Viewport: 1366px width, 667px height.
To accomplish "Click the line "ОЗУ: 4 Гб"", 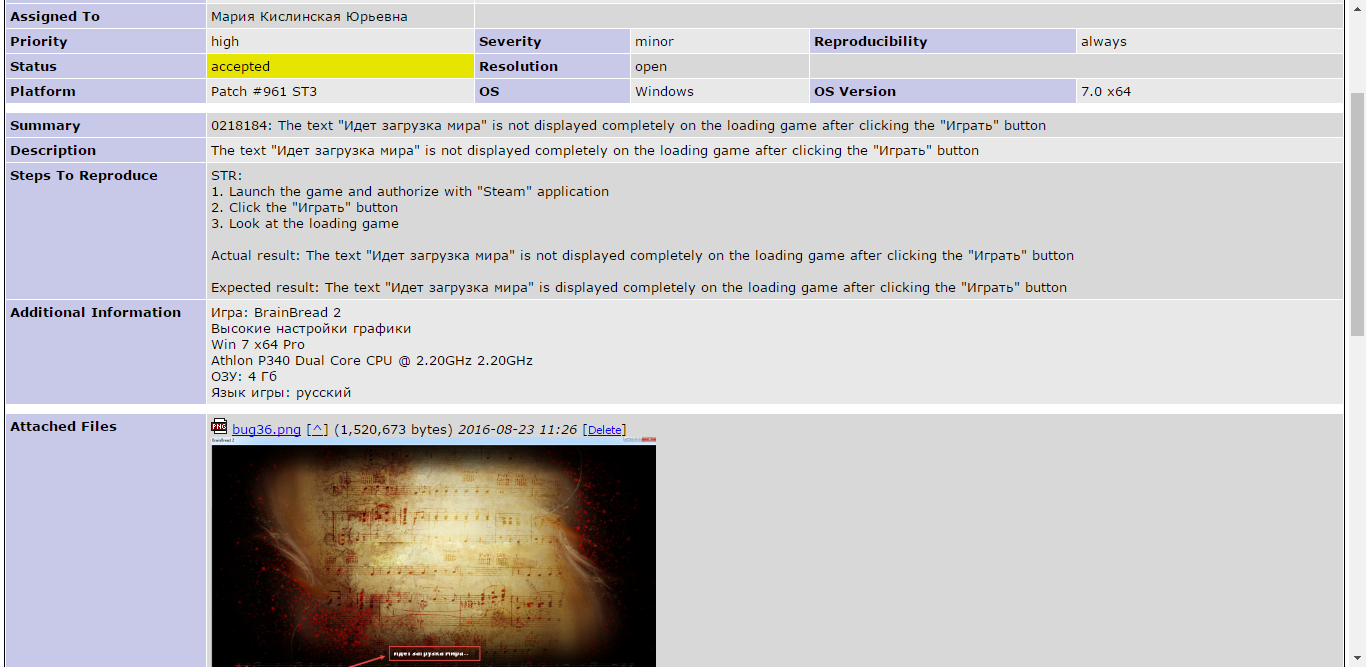I will tap(244, 377).
